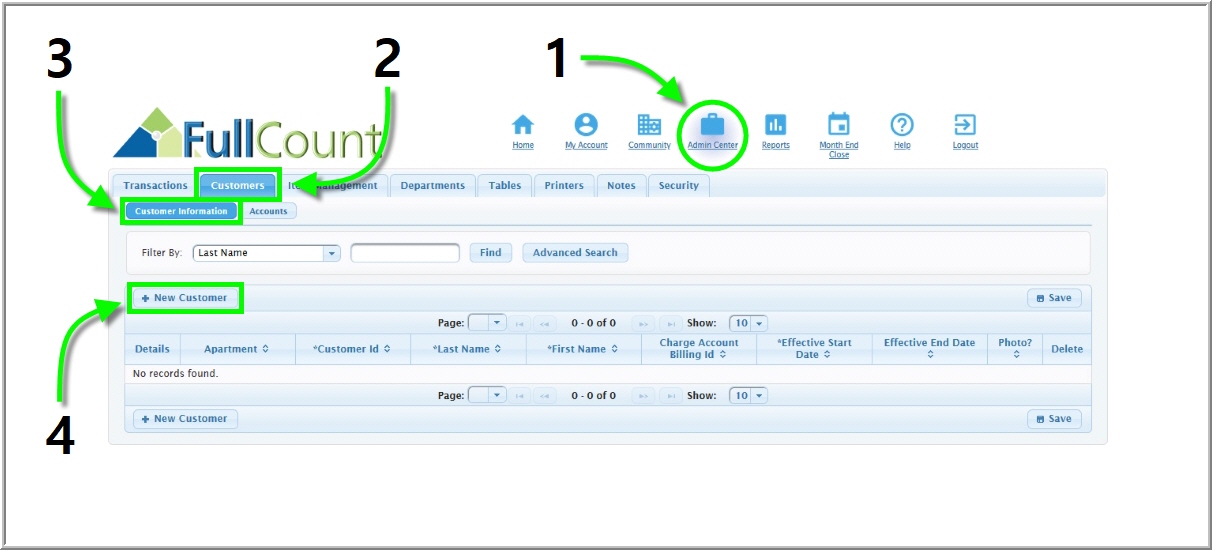The height and width of the screenshot is (550, 1212).
Task: Open the Reports chart icon
Action: 775,125
